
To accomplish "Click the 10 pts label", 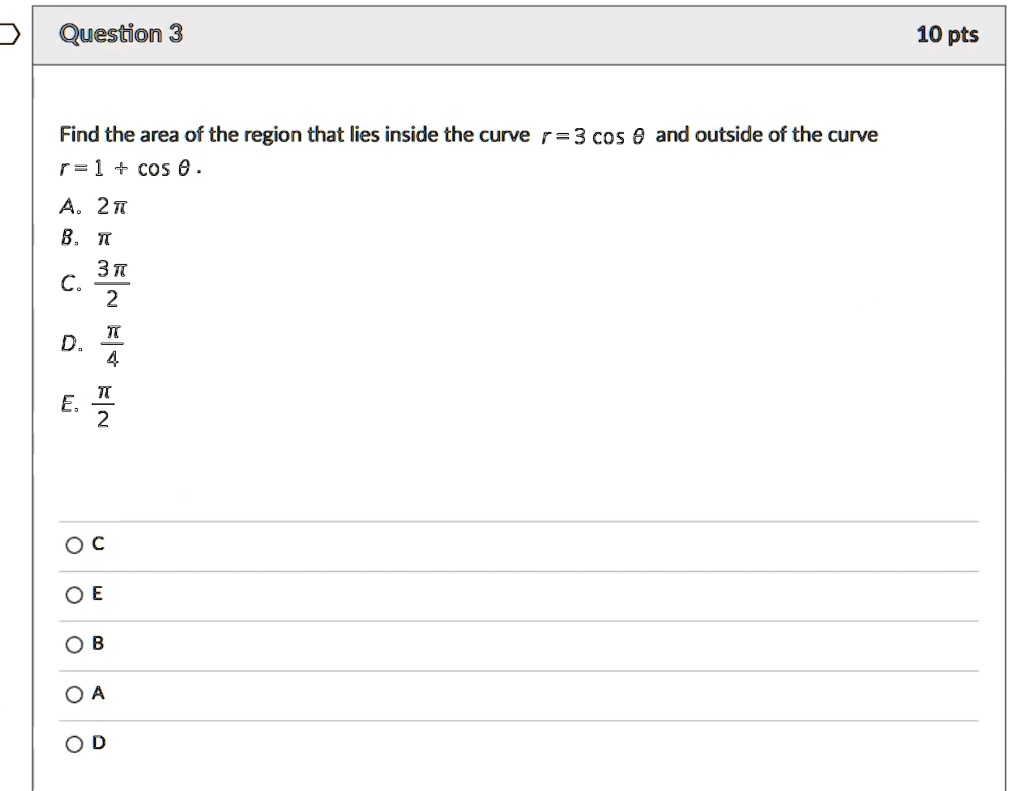I will pyautogui.click(x=948, y=32).
